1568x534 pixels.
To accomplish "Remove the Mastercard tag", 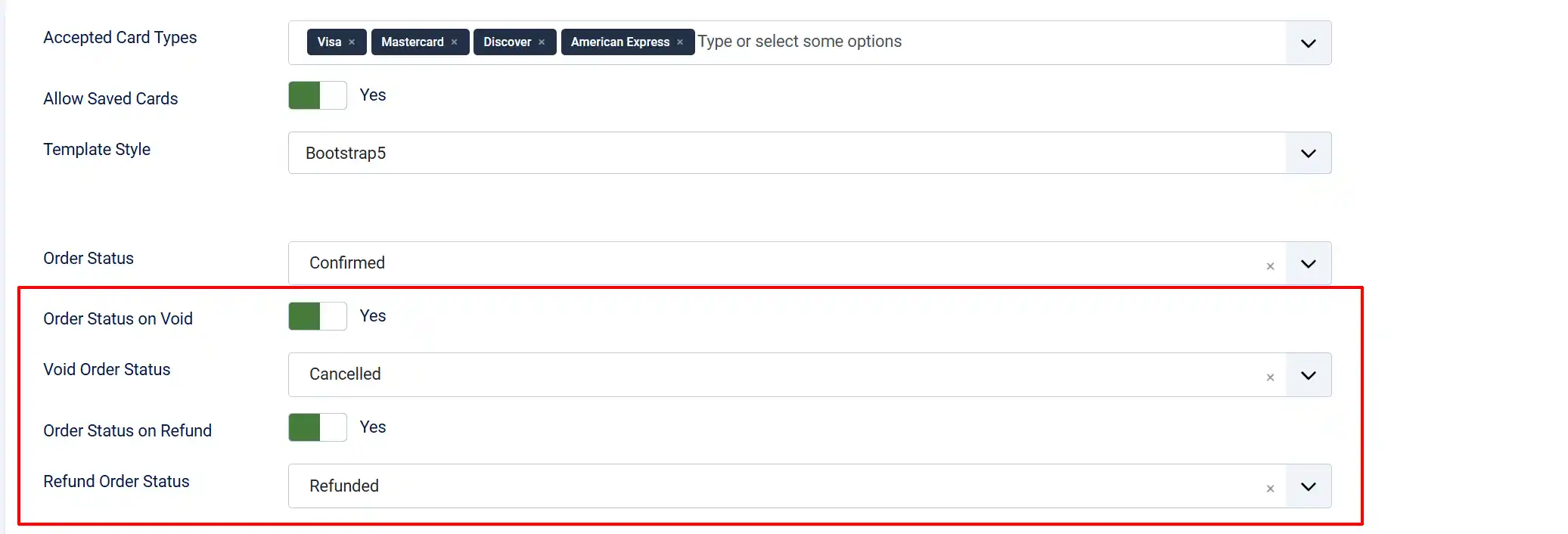I will pyautogui.click(x=454, y=42).
